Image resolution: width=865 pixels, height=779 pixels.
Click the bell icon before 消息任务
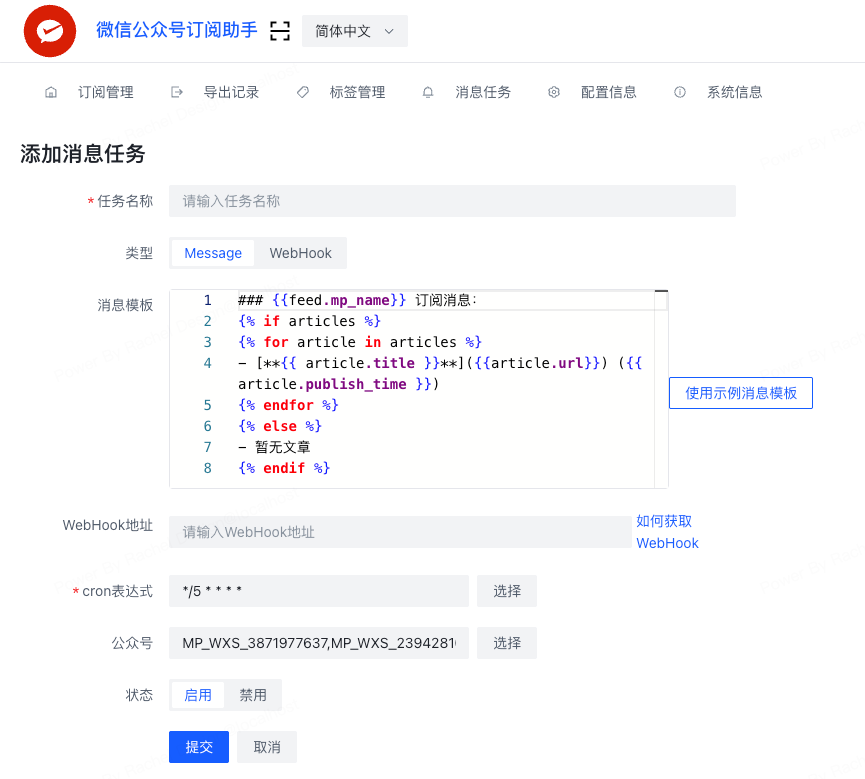point(428,92)
